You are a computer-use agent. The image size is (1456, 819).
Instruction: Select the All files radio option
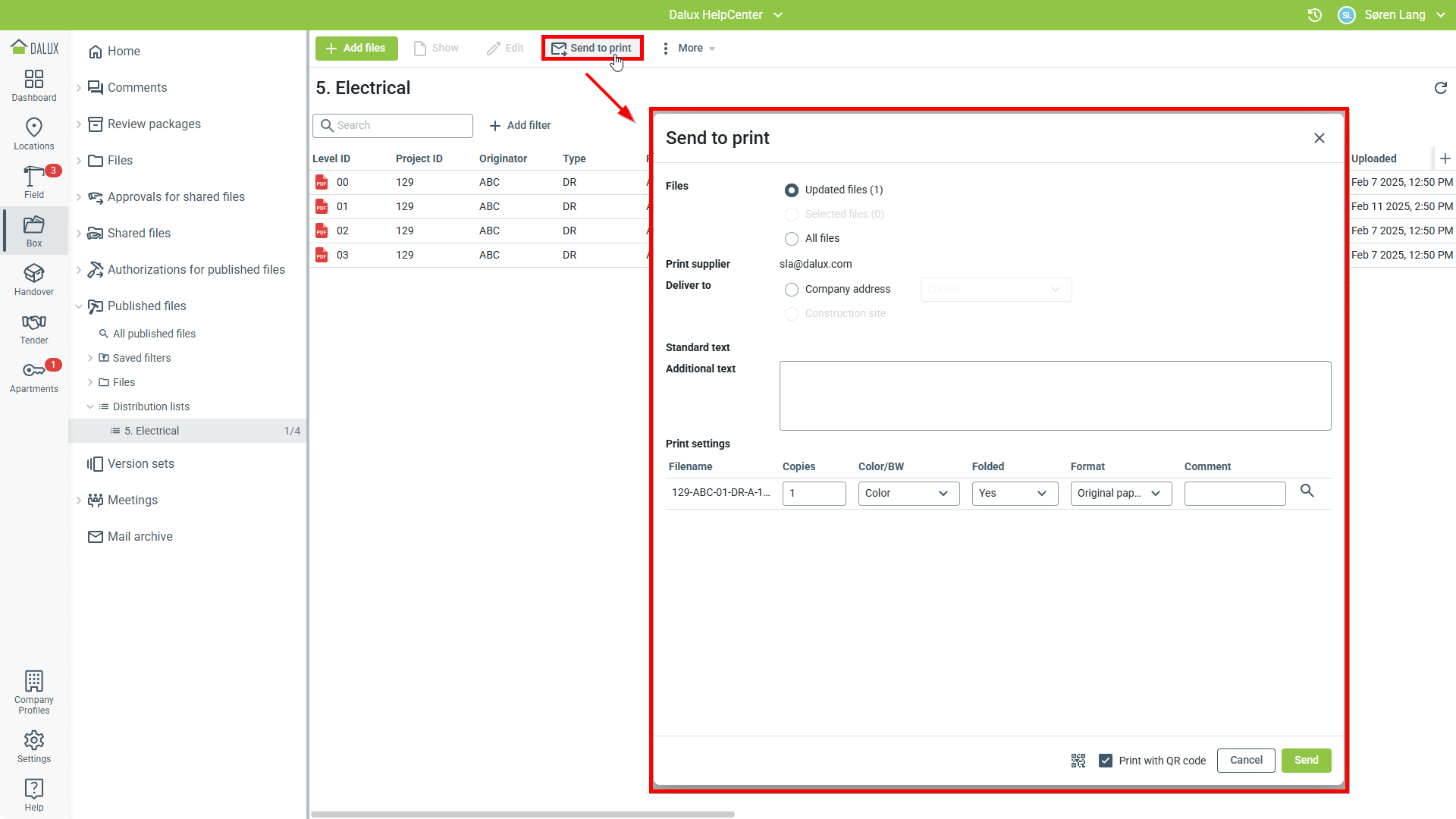coord(792,239)
